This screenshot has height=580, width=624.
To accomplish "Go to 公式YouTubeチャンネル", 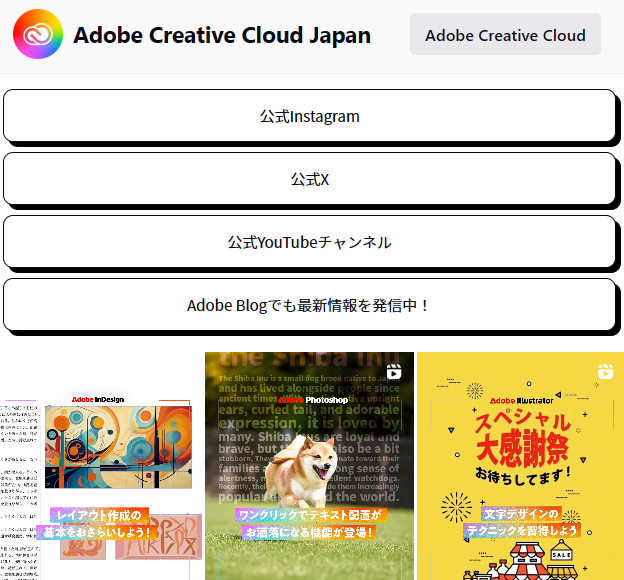I will 309,243.
